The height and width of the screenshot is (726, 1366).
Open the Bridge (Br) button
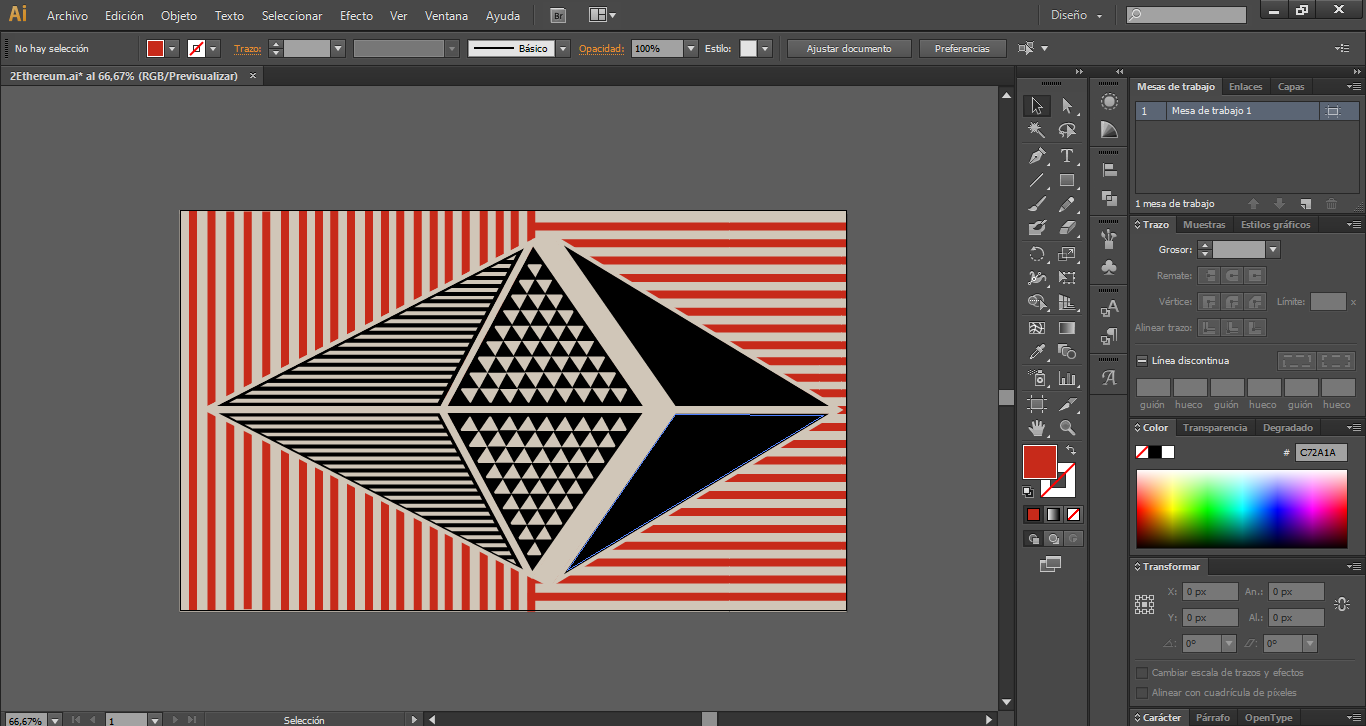[x=559, y=16]
